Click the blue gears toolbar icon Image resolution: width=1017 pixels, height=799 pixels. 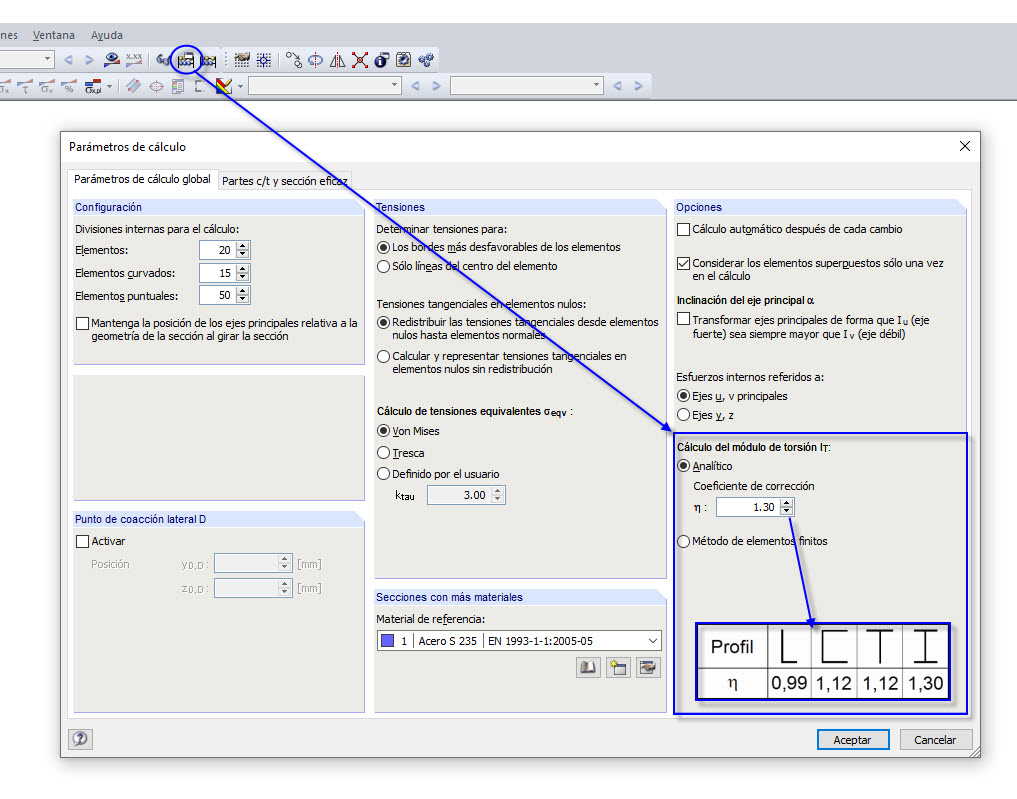click(425, 60)
